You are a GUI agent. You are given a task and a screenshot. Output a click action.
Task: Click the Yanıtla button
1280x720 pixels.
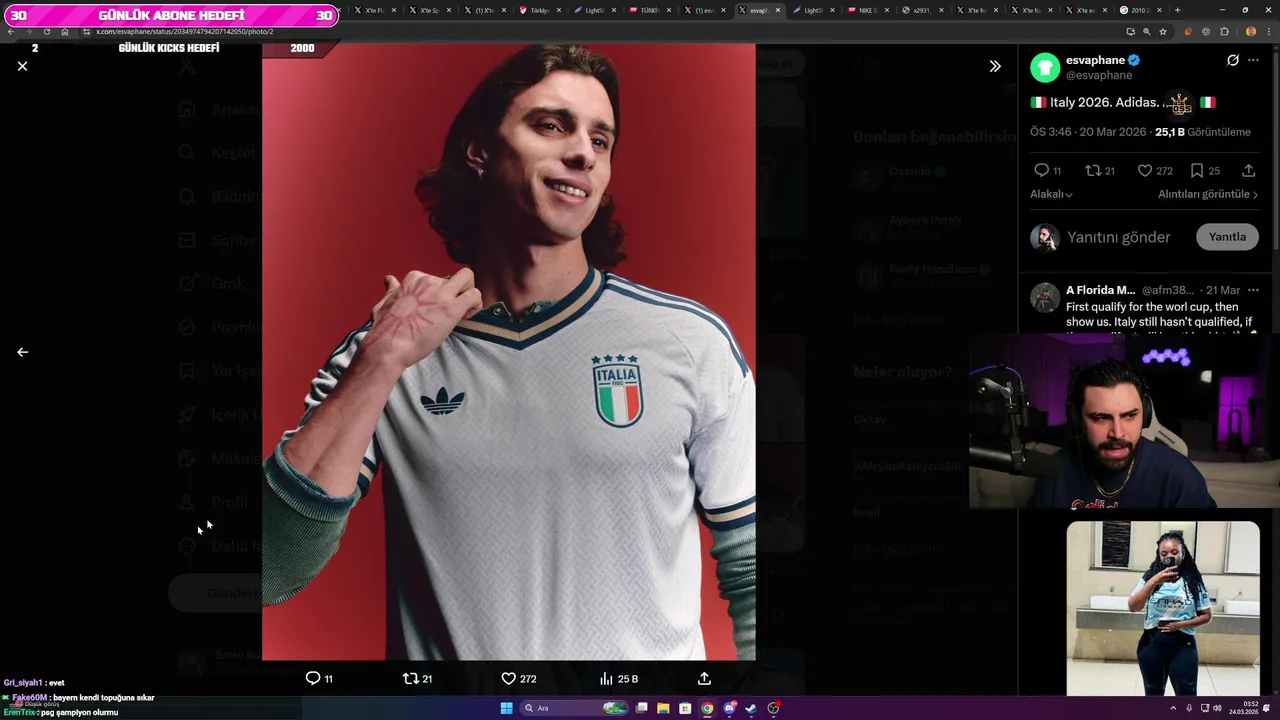(x=1227, y=237)
